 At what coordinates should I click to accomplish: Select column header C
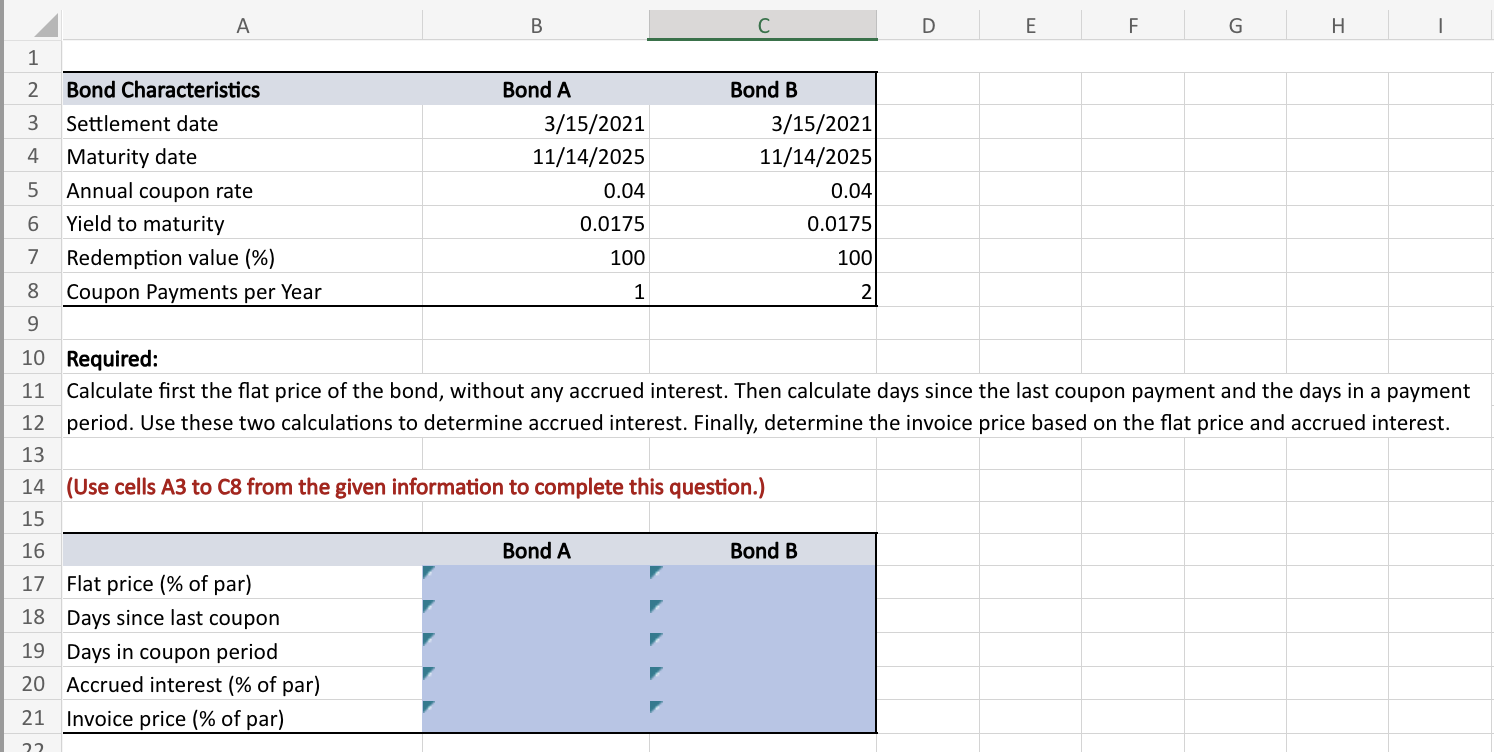(x=763, y=24)
